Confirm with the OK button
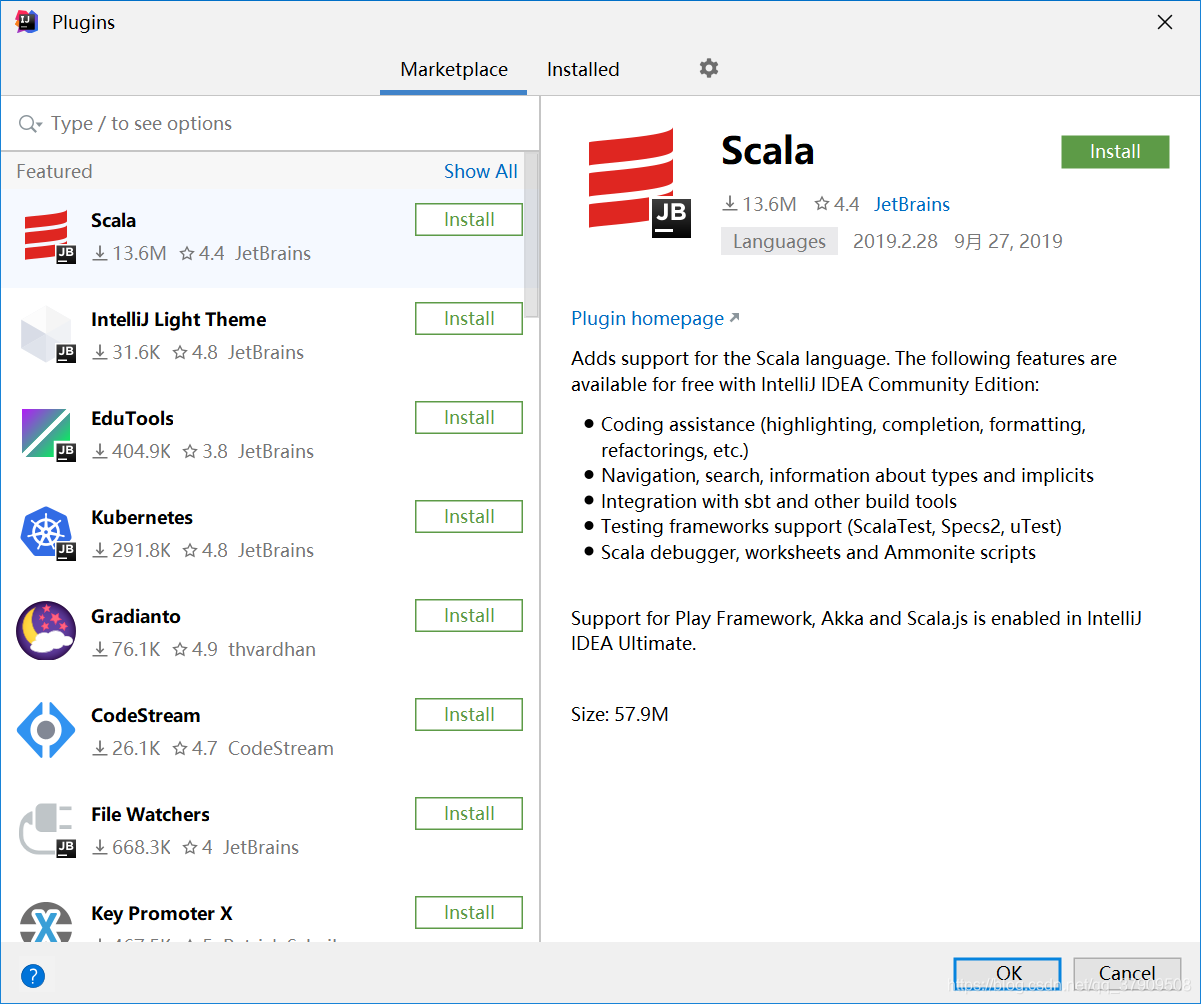The image size is (1201, 1004). coord(1008,973)
